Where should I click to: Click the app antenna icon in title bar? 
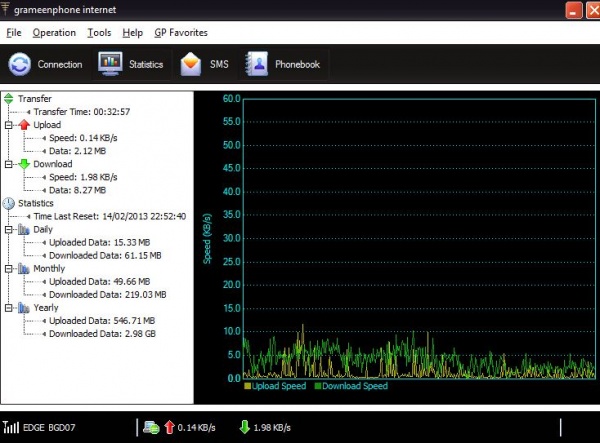pos(5,8)
